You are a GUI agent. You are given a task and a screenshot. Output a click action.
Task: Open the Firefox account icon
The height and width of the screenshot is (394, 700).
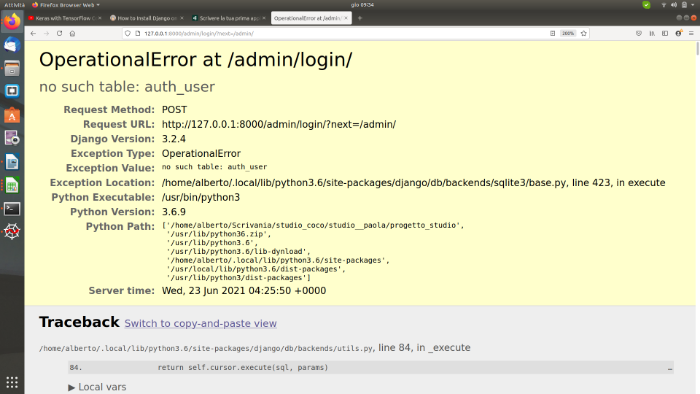click(x=679, y=33)
